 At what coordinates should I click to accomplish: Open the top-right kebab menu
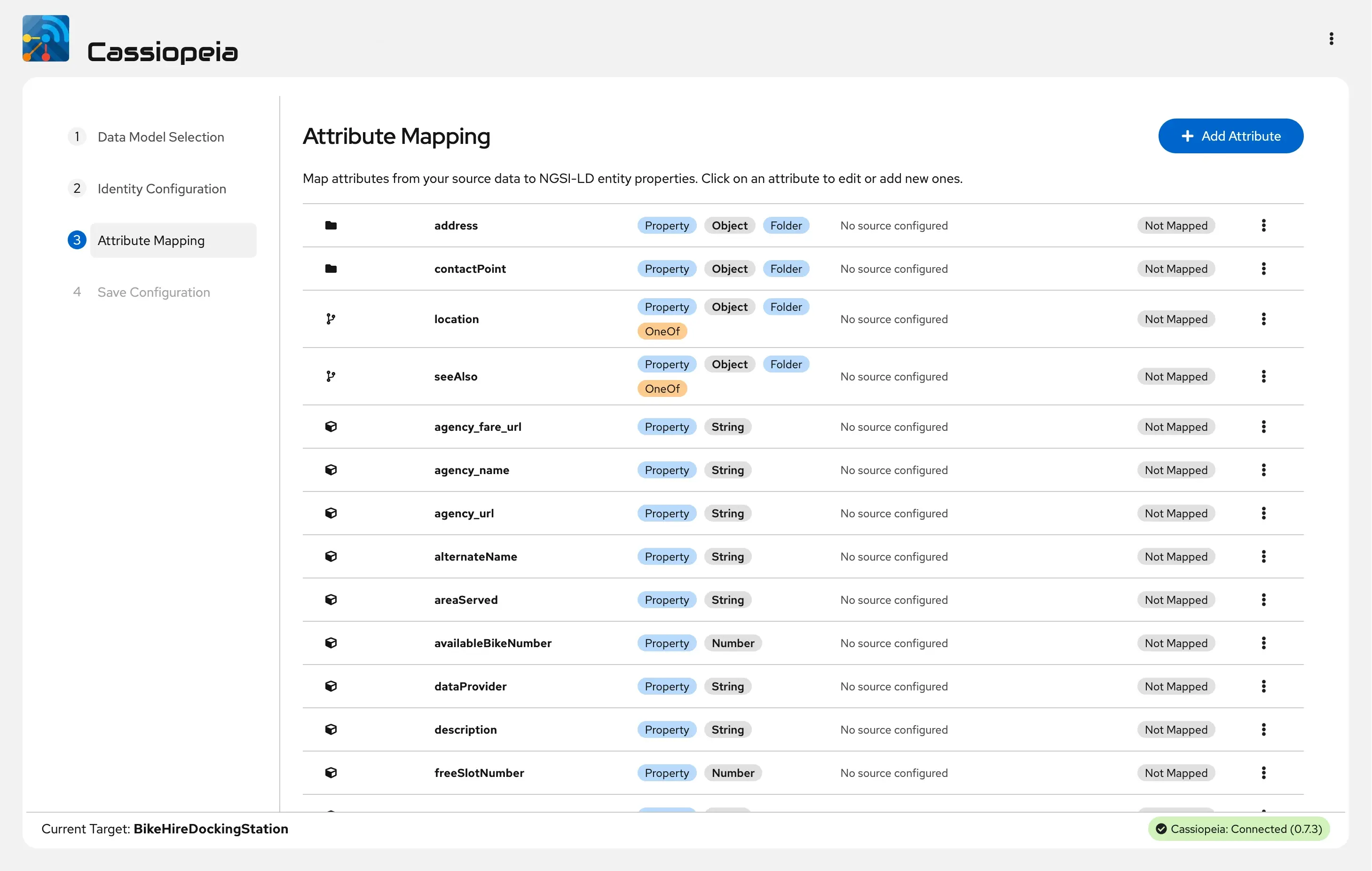(x=1331, y=38)
